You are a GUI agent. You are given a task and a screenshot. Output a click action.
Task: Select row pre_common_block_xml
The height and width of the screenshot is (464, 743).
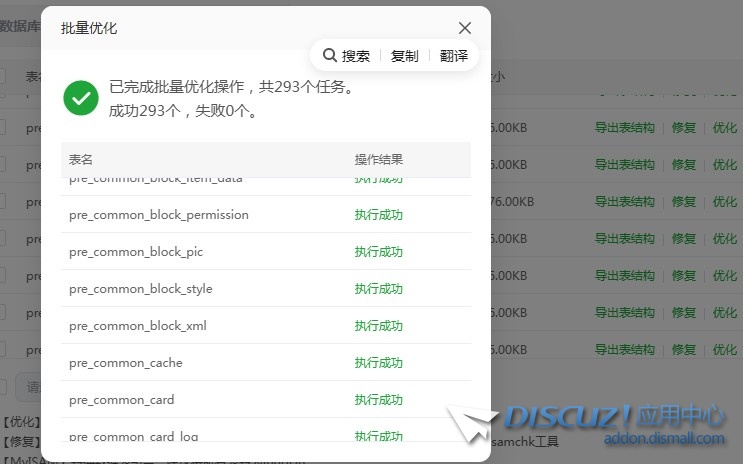266,326
